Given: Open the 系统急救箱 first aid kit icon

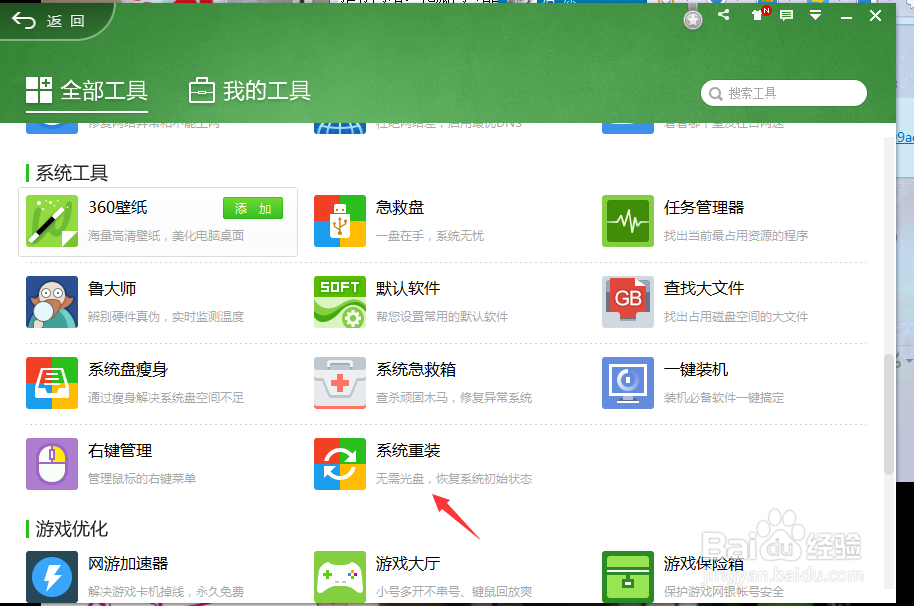Looking at the screenshot, I should pyautogui.click(x=340, y=383).
